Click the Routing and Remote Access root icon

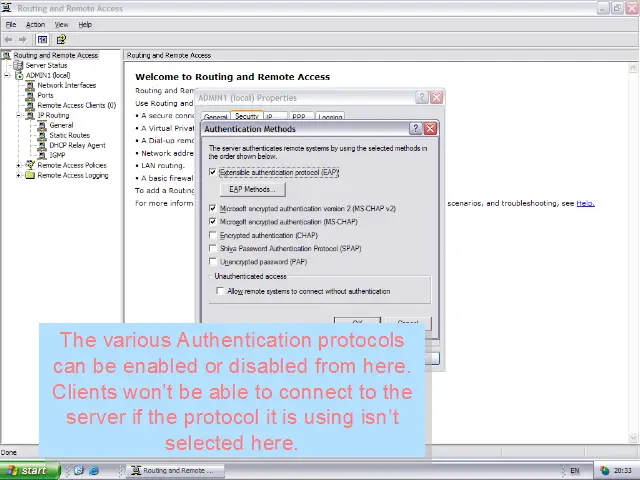(7, 55)
